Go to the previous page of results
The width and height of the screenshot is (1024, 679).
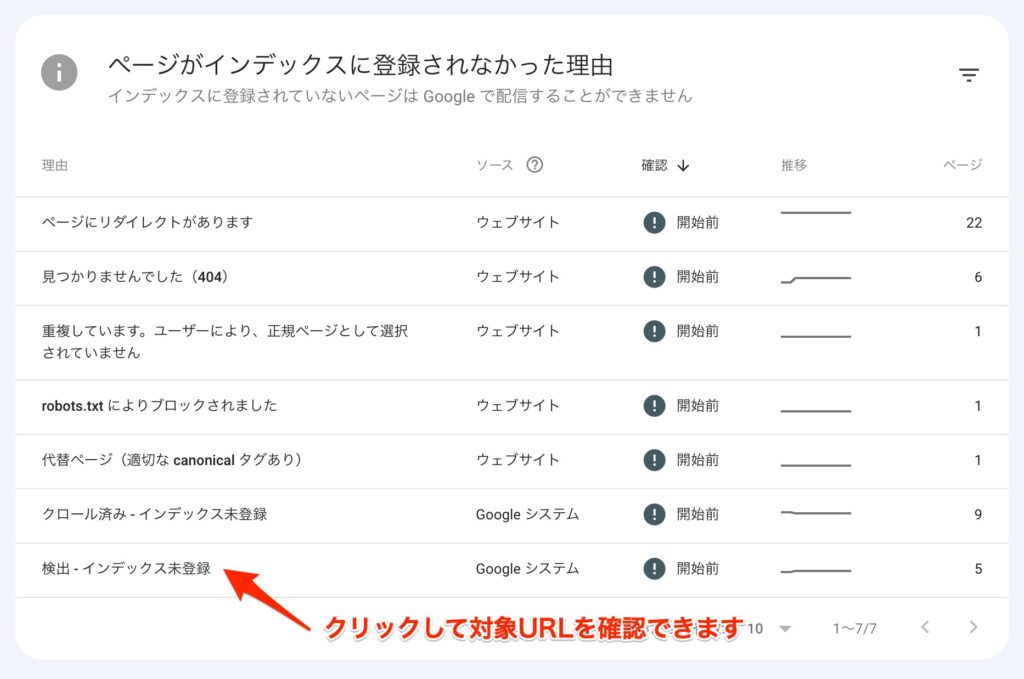pyautogui.click(x=925, y=628)
